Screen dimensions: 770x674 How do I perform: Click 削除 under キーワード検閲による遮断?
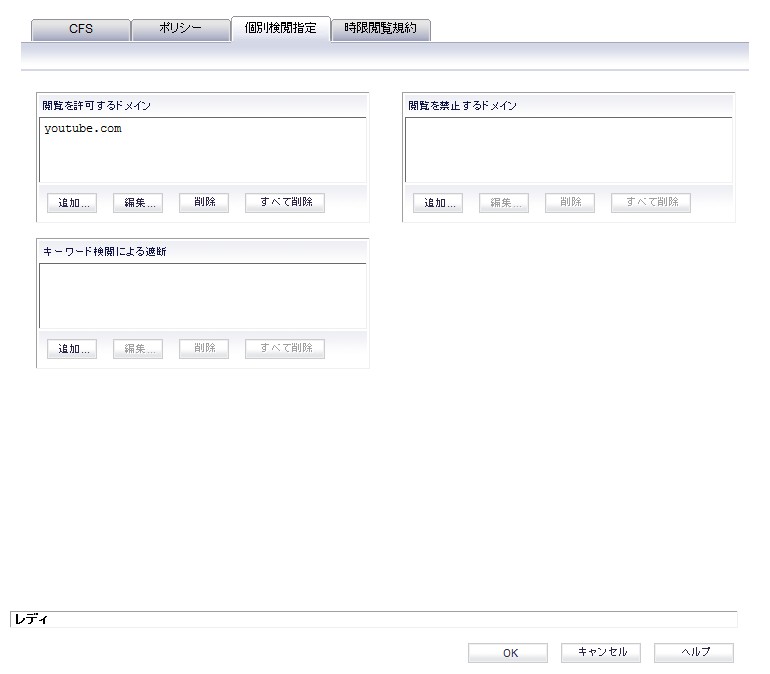point(204,349)
